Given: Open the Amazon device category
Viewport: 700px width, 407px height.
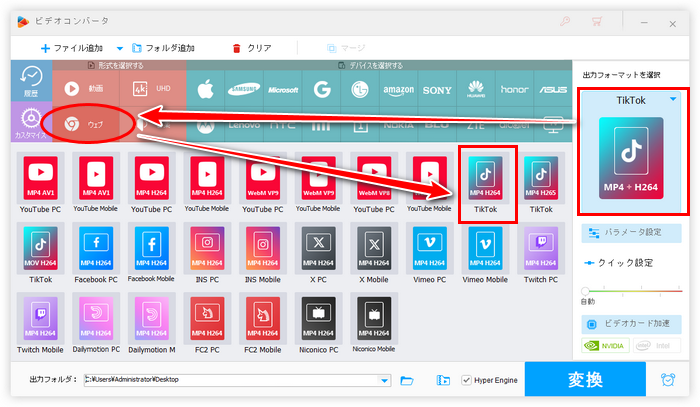Looking at the screenshot, I should pyautogui.click(x=399, y=89).
